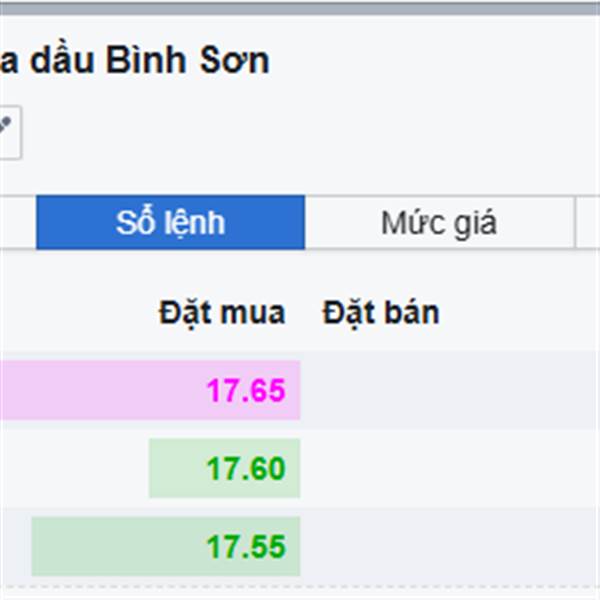Select the cut-off tab right of Mức giá
The width and height of the screenshot is (600, 600).
coord(588,222)
